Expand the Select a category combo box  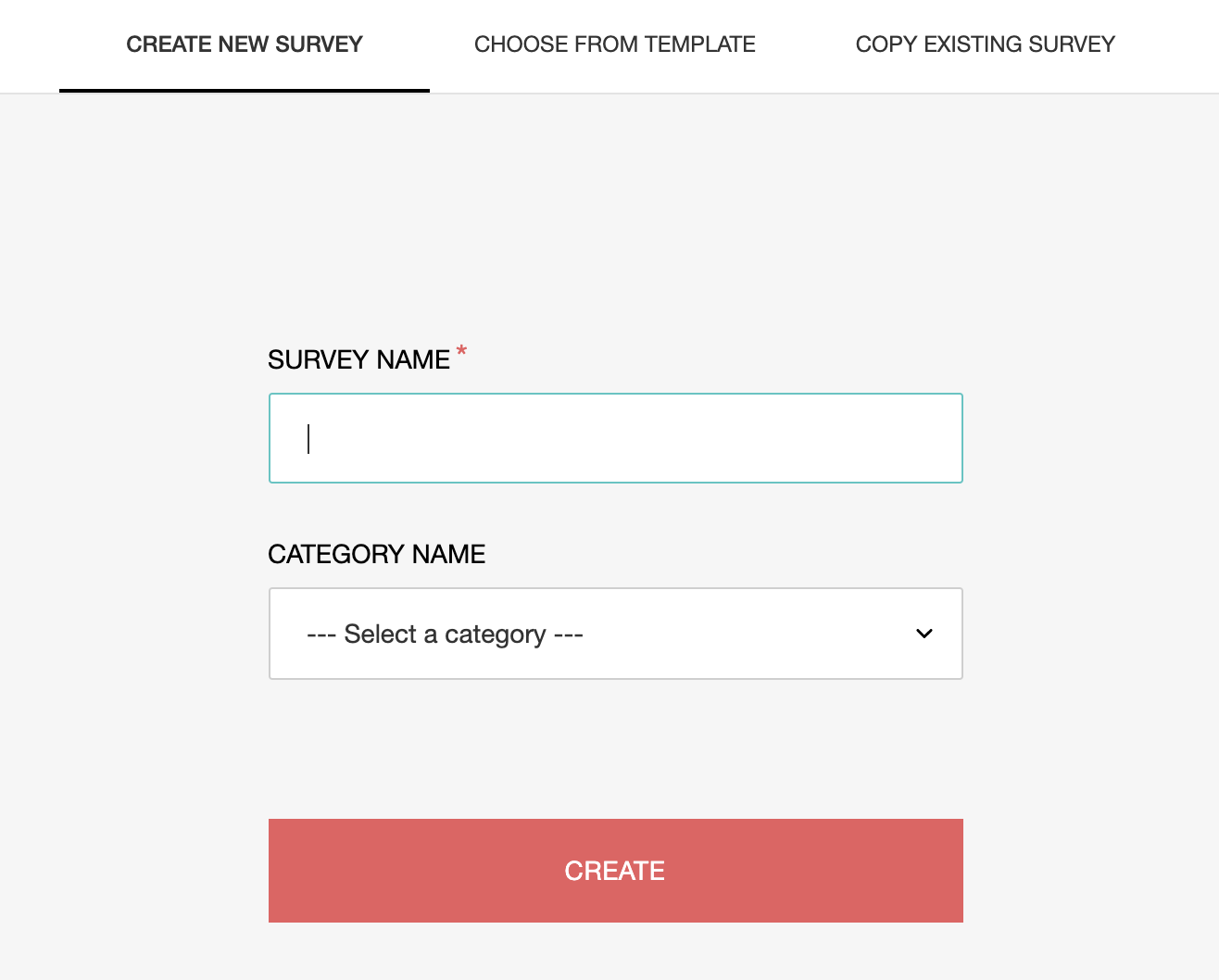615,634
